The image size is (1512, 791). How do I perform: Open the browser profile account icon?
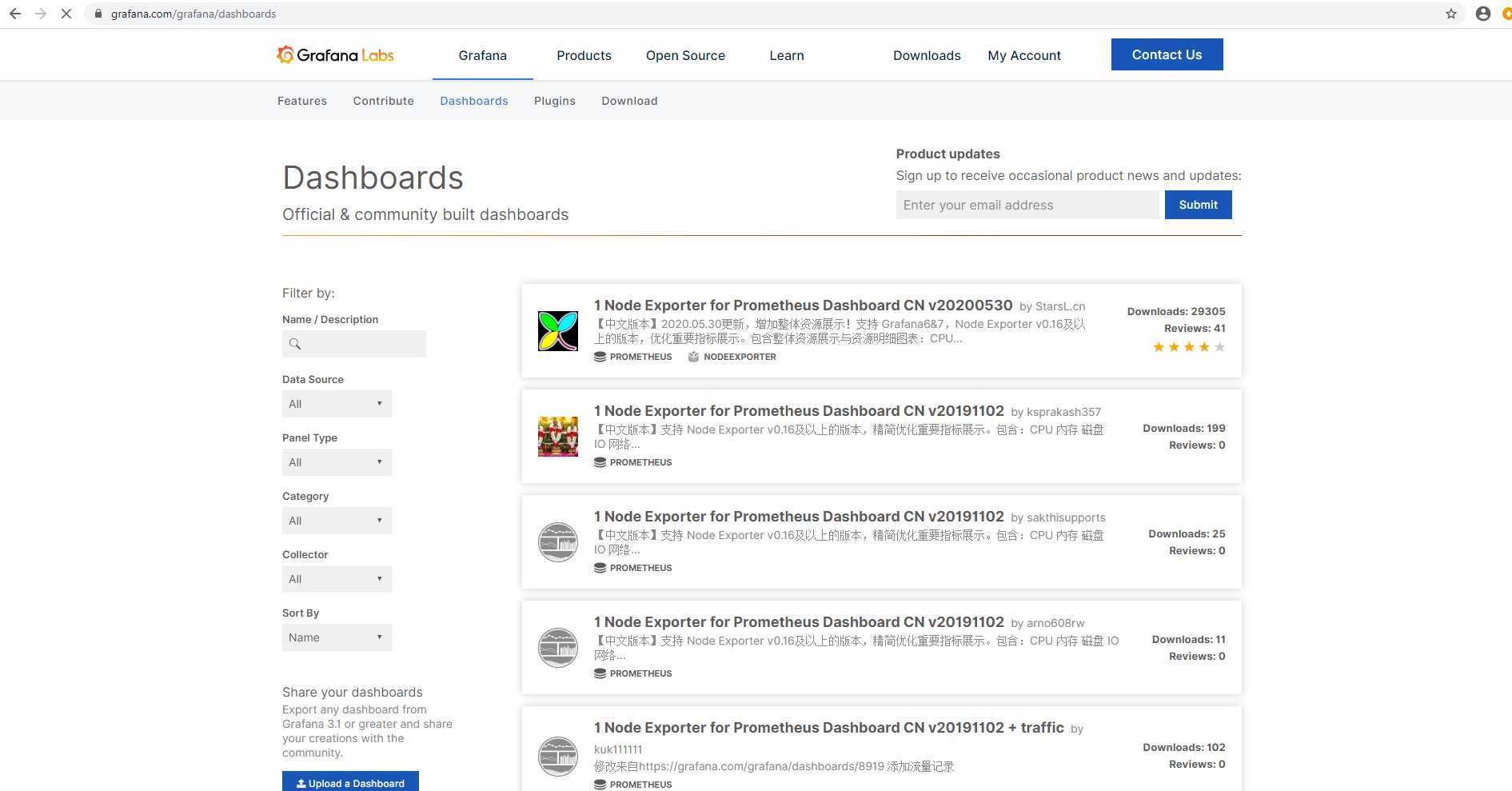(1482, 14)
